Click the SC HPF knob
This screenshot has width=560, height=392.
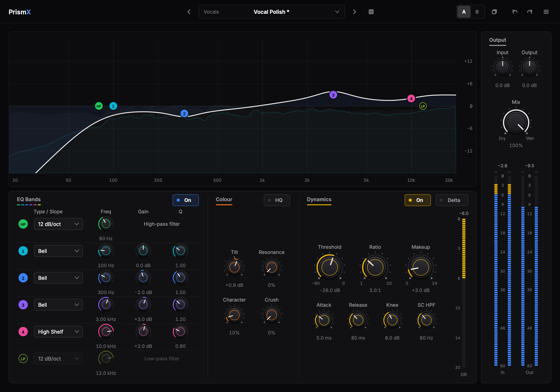[426, 320]
